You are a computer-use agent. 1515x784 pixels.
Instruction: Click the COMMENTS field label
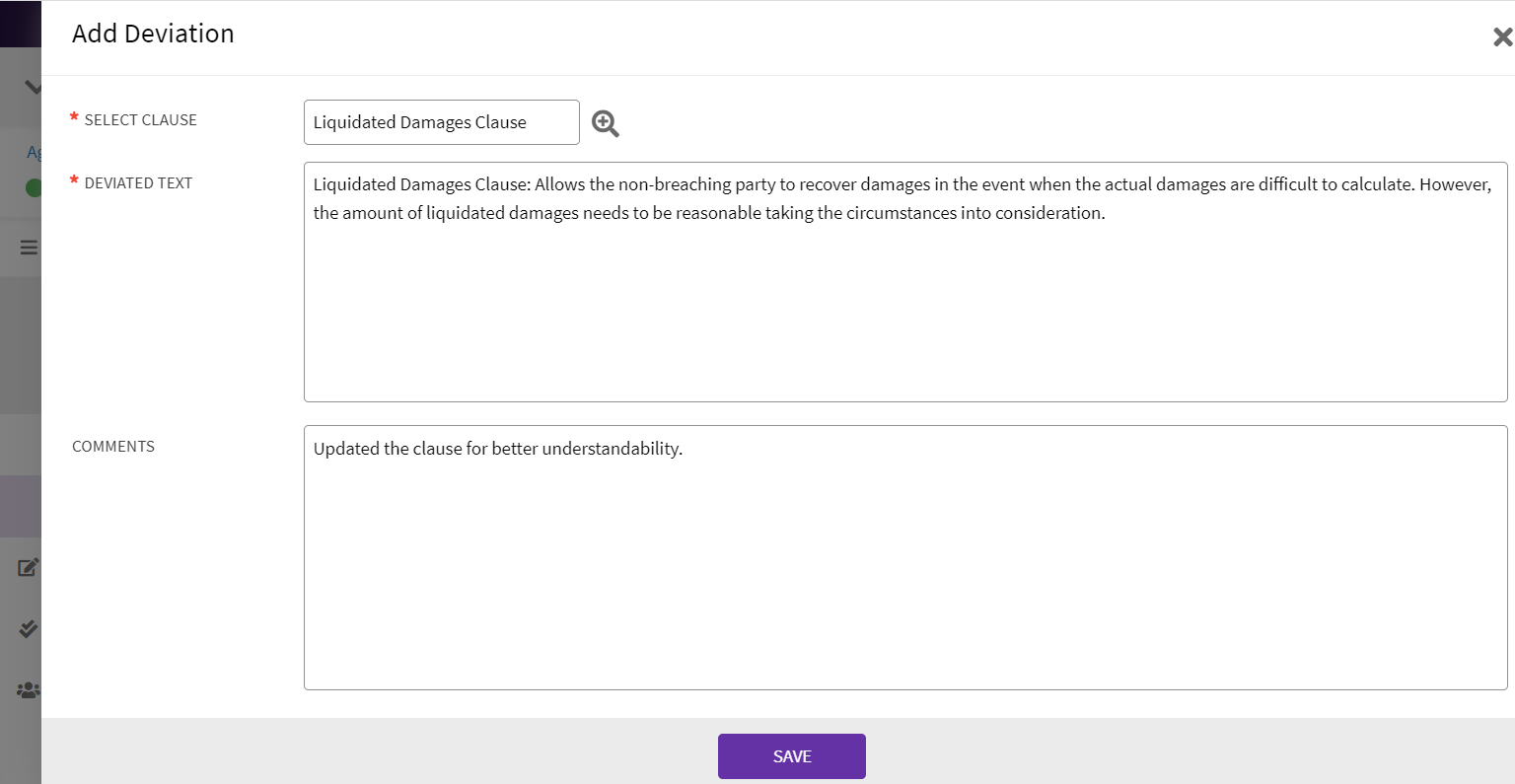[113, 447]
